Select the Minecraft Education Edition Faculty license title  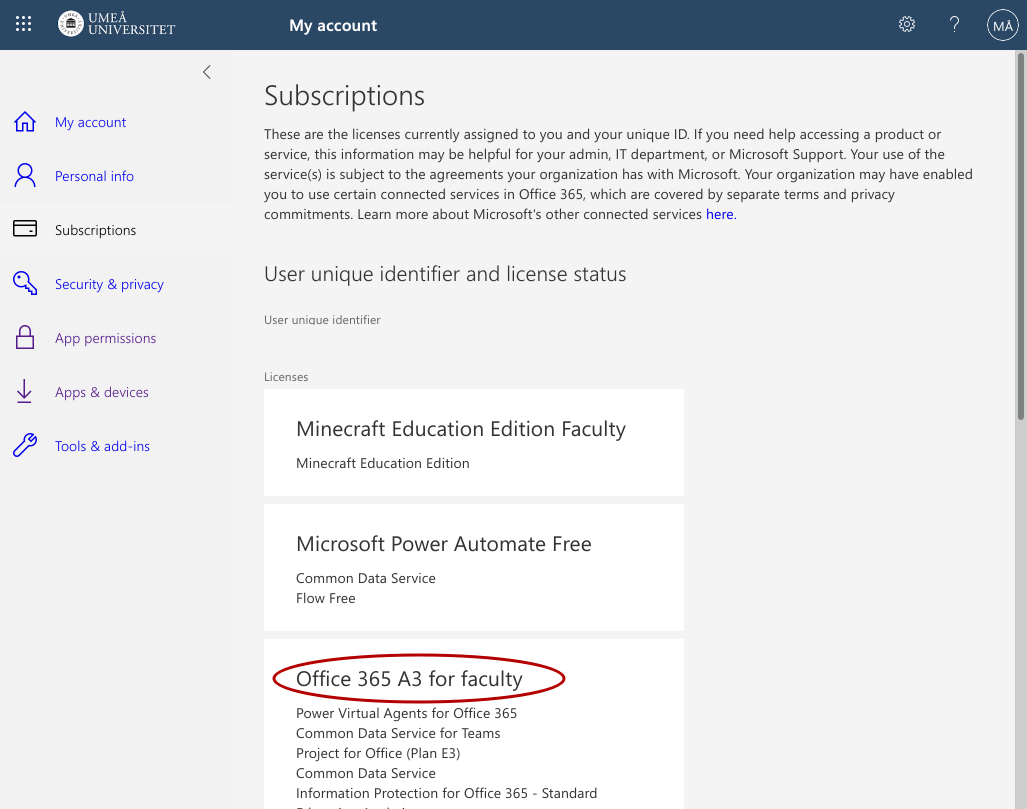tap(461, 429)
